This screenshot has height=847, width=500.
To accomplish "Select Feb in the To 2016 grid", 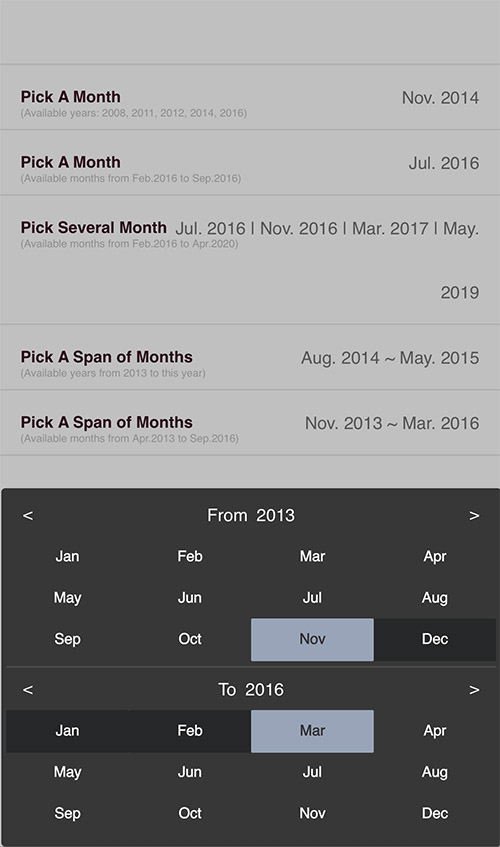I will coord(190,731).
